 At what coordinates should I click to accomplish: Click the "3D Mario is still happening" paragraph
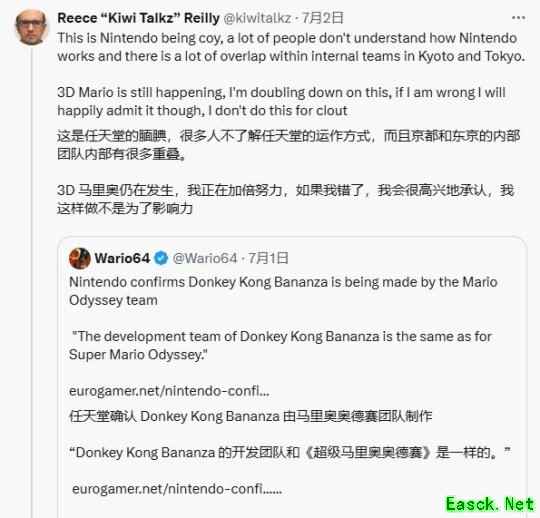(x=281, y=101)
